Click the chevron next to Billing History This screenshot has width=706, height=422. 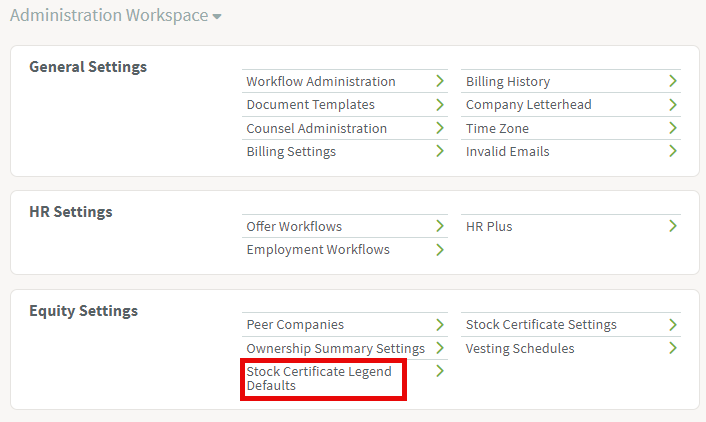673,81
